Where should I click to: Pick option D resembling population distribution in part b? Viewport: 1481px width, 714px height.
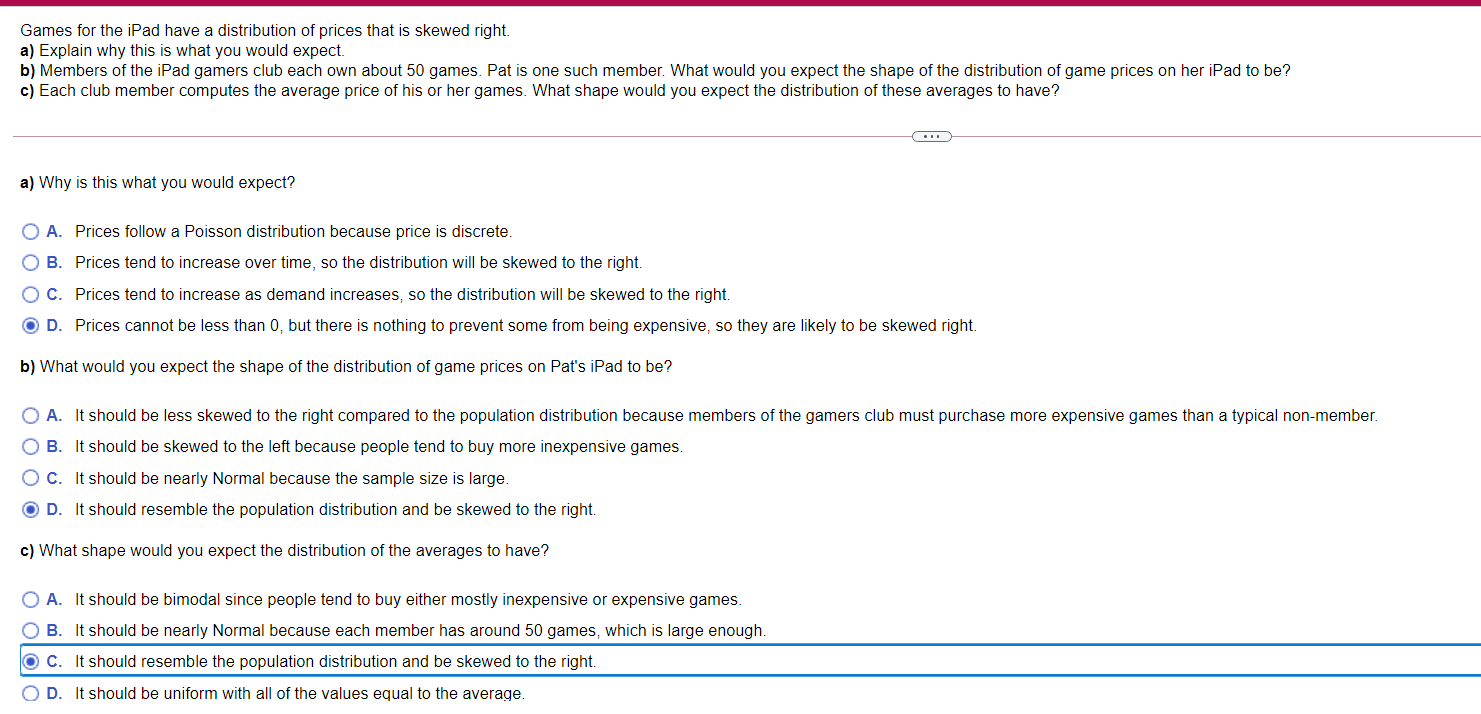pyautogui.click(x=30, y=509)
